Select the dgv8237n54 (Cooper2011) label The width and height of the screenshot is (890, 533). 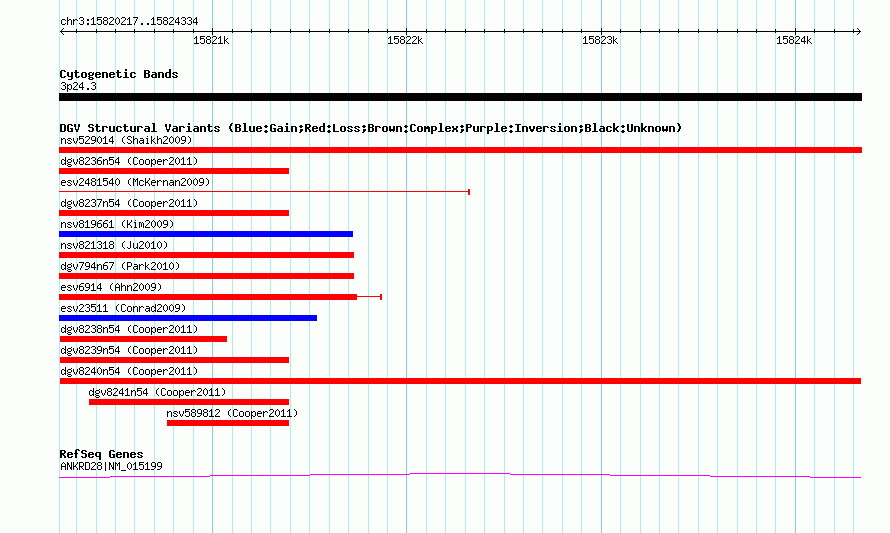[129, 203]
